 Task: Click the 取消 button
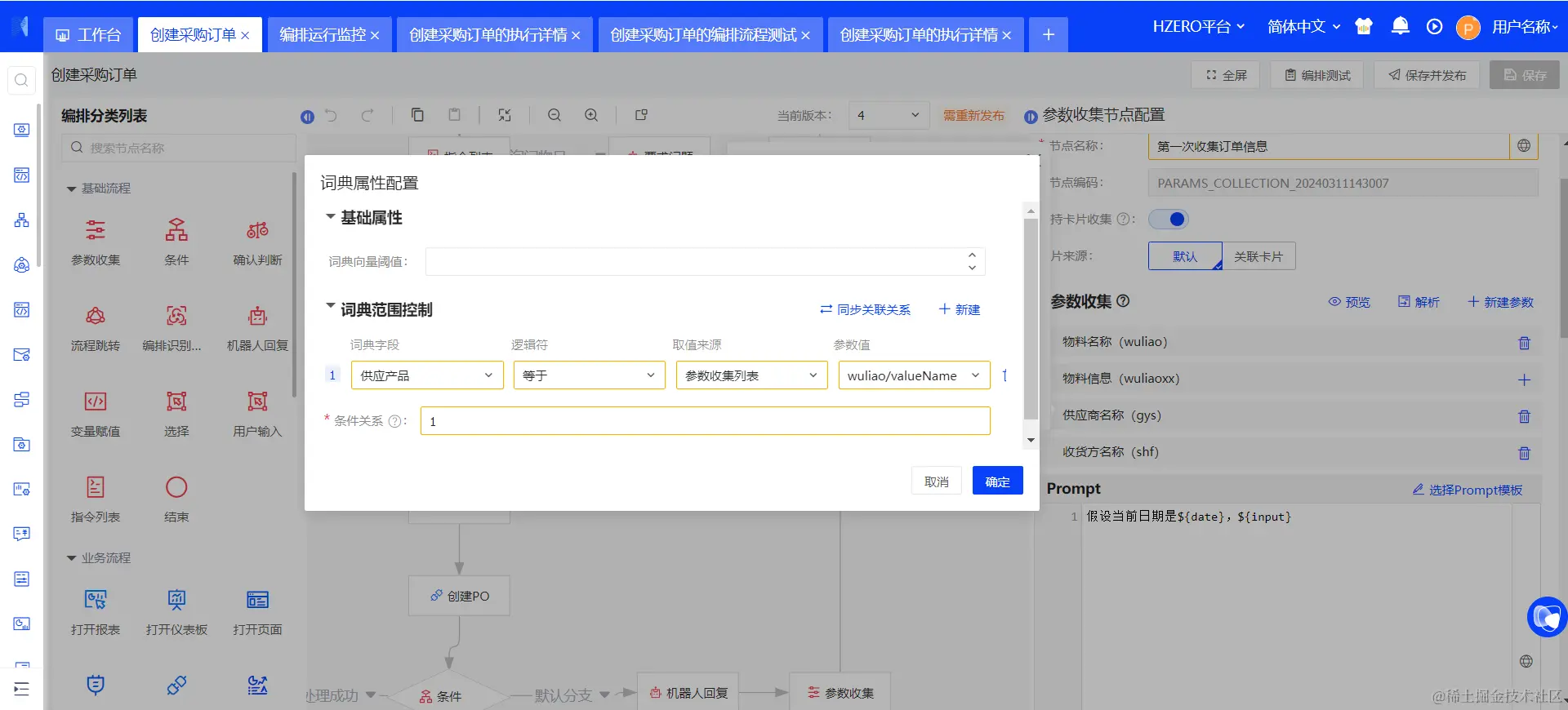[x=936, y=481]
